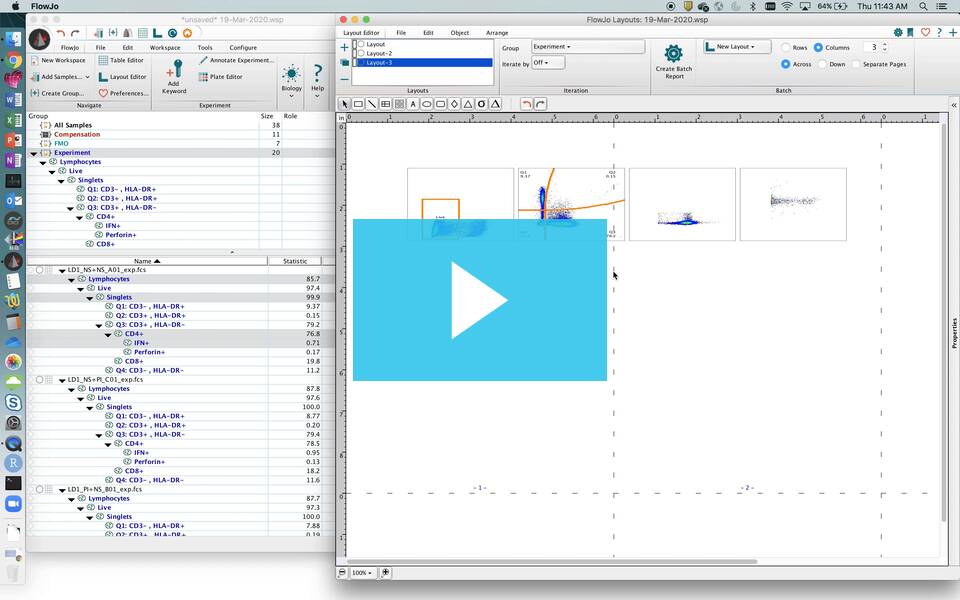Select the text box (A) tool

(x=413, y=104)
